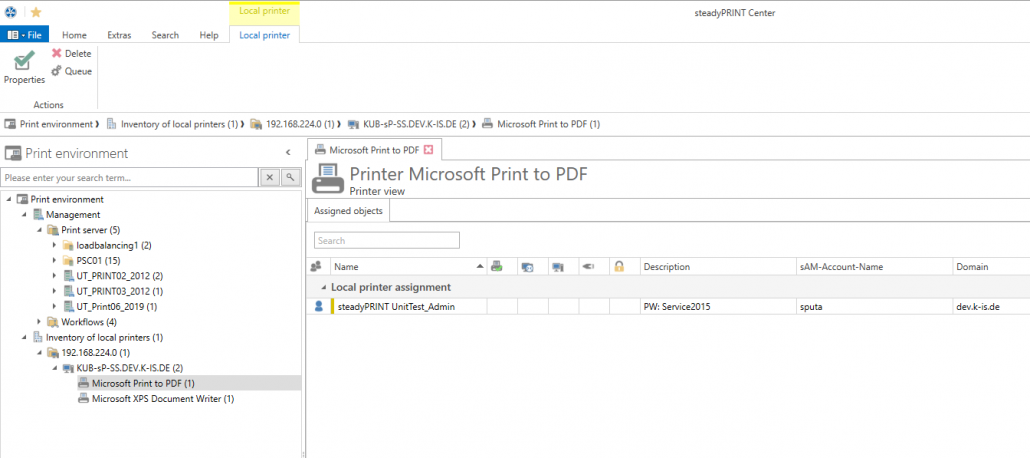Sort by the Description column header
1030x458 pixels.
pyautogui.click(x=717, y=267)
